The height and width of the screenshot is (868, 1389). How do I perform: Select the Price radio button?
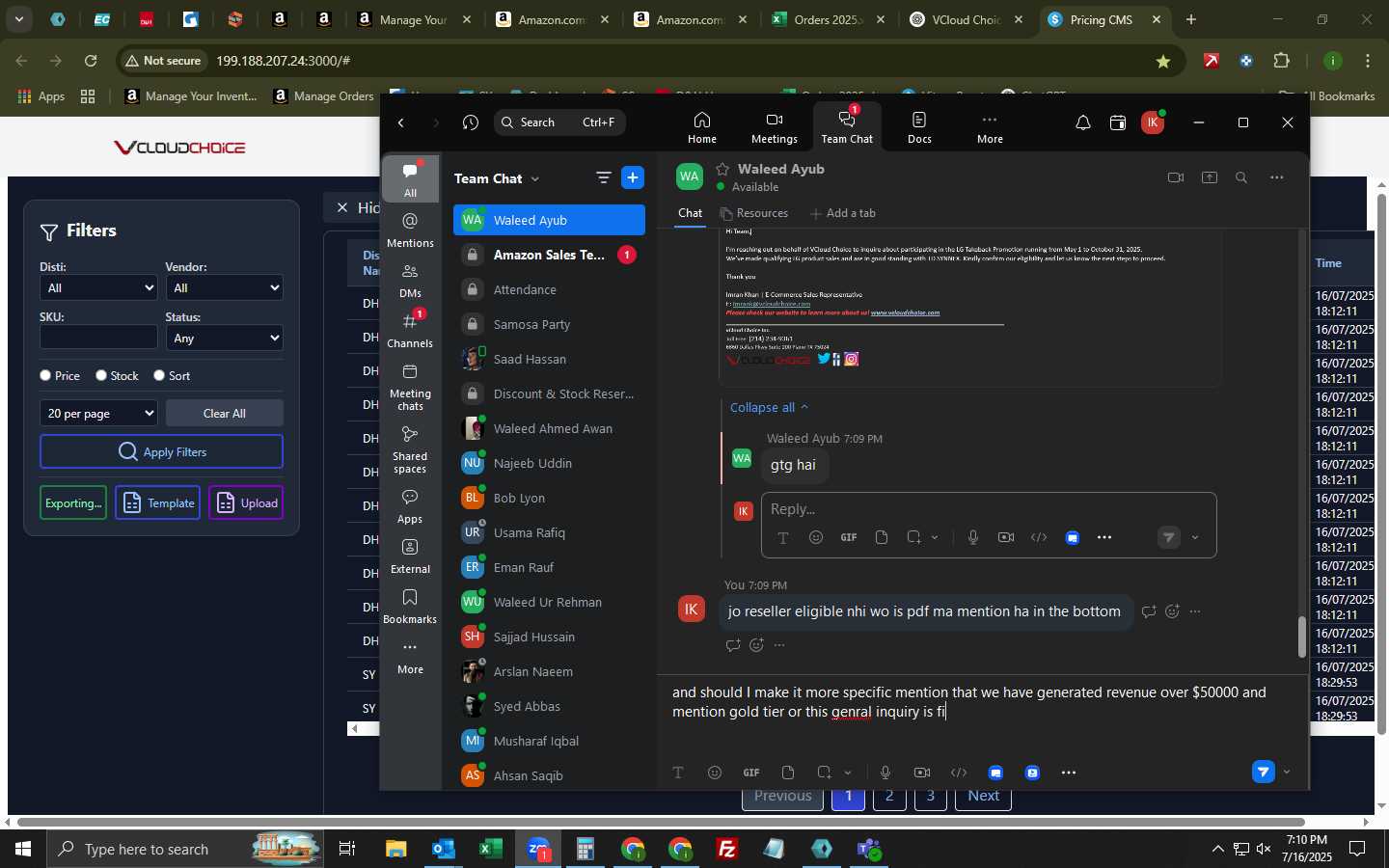pos(45,375)
